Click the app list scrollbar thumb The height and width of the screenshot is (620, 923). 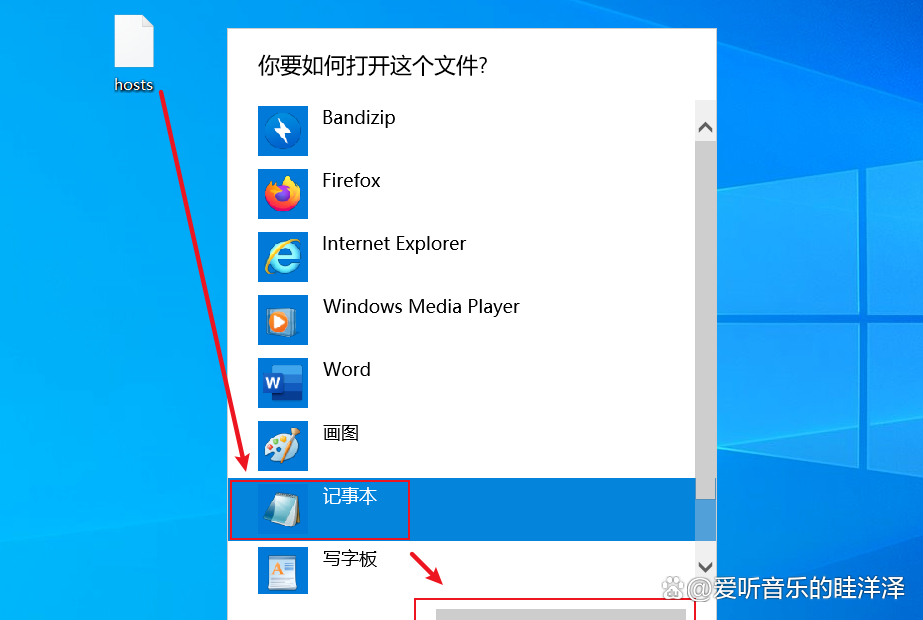click(x=705, y=320)
